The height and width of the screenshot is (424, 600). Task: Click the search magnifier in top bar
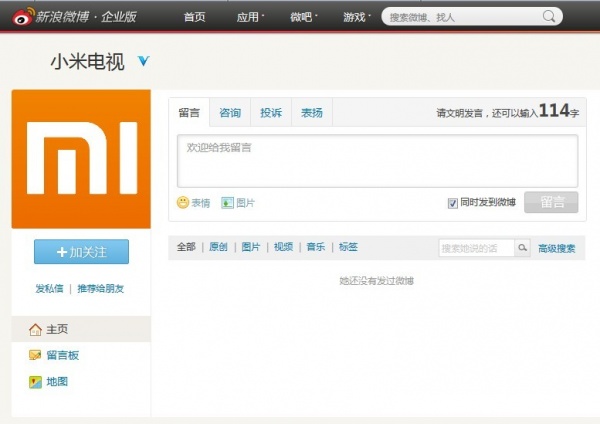click(549, 16)
